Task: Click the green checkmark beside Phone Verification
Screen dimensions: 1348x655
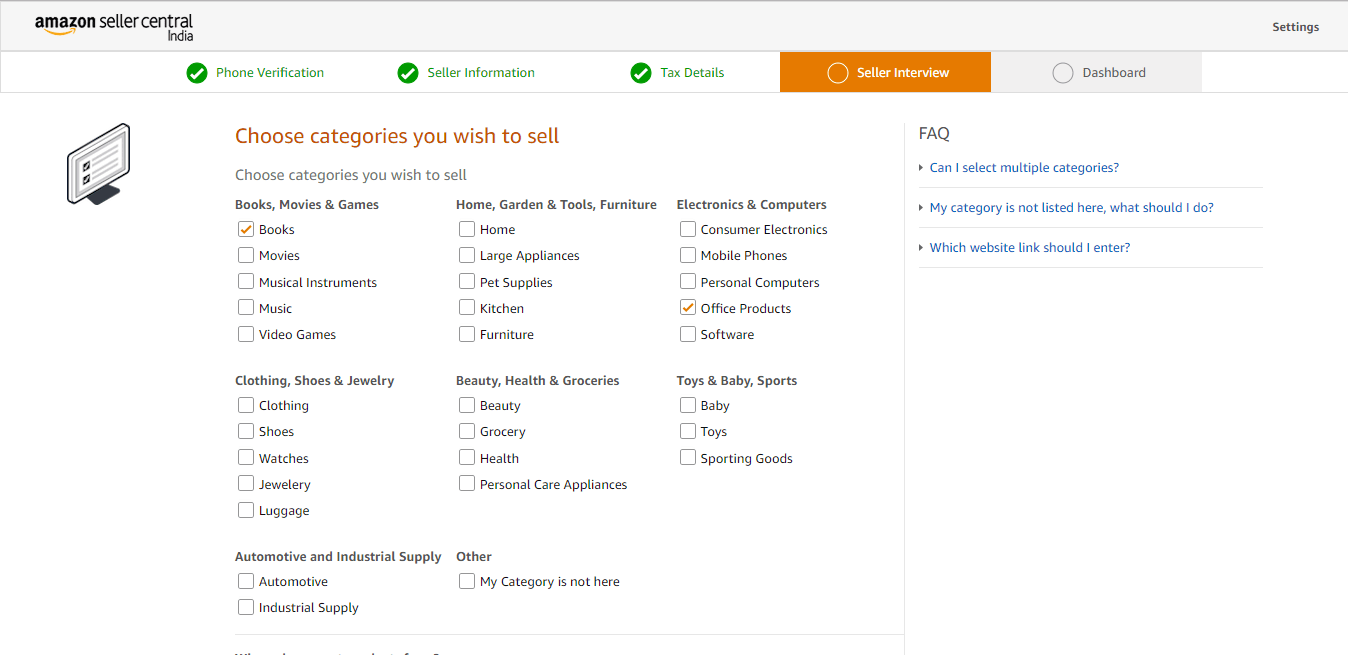Action: tap(197, 73)
